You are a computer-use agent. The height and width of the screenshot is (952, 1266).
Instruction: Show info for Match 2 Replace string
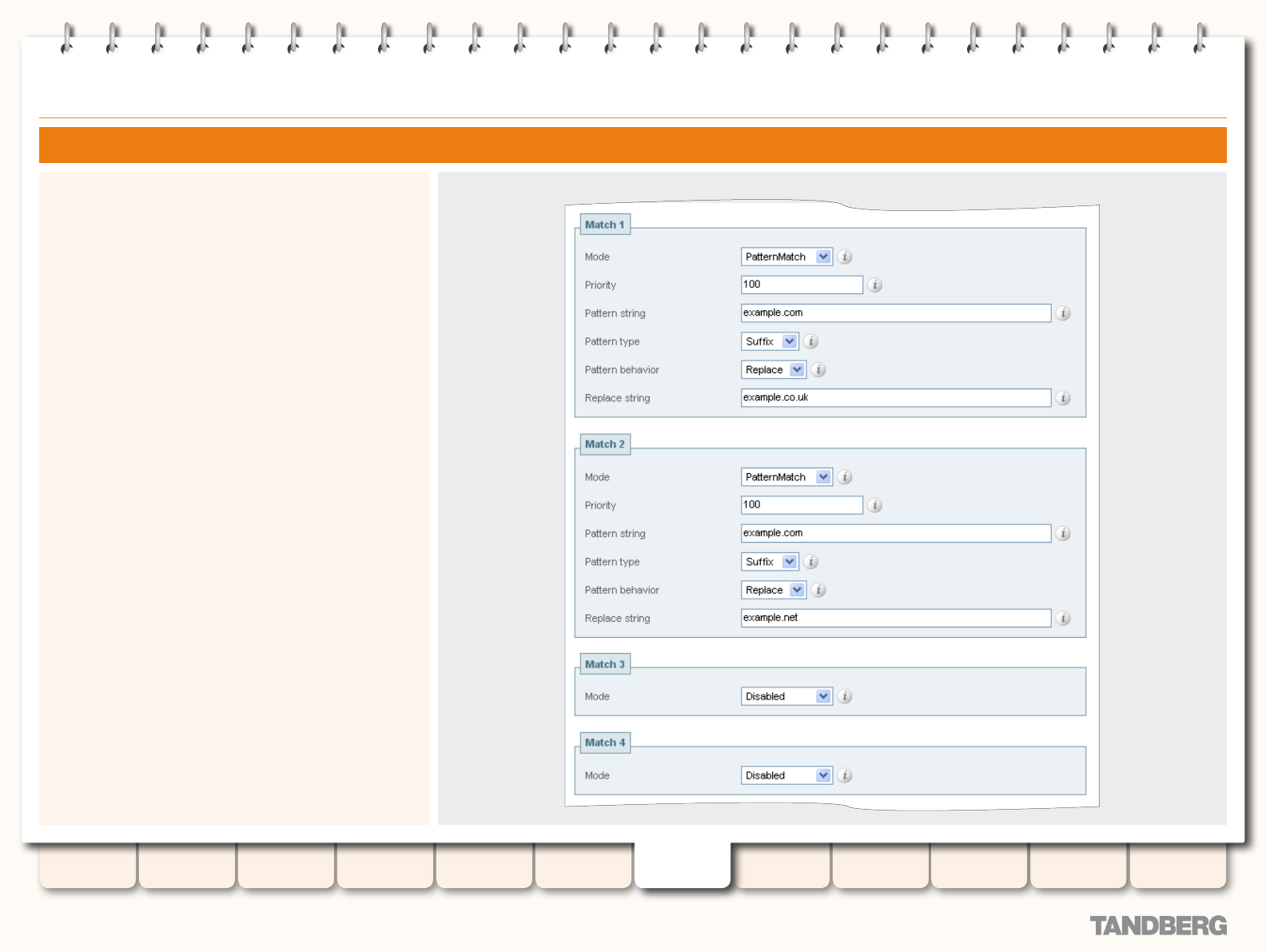tap(1063, 618)
